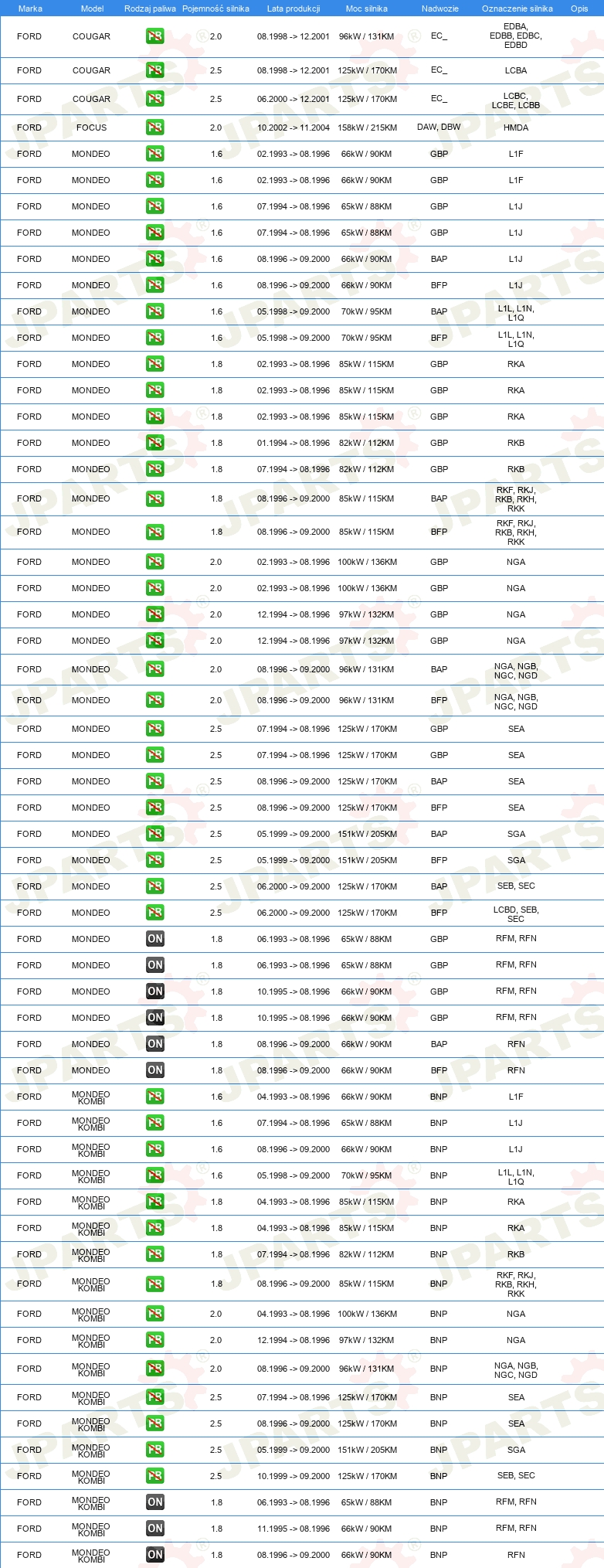Select the 06.2000 -> 12.2001 production years cell
The height and width of the screenshot is (1568, 604).
pos(294,99)
